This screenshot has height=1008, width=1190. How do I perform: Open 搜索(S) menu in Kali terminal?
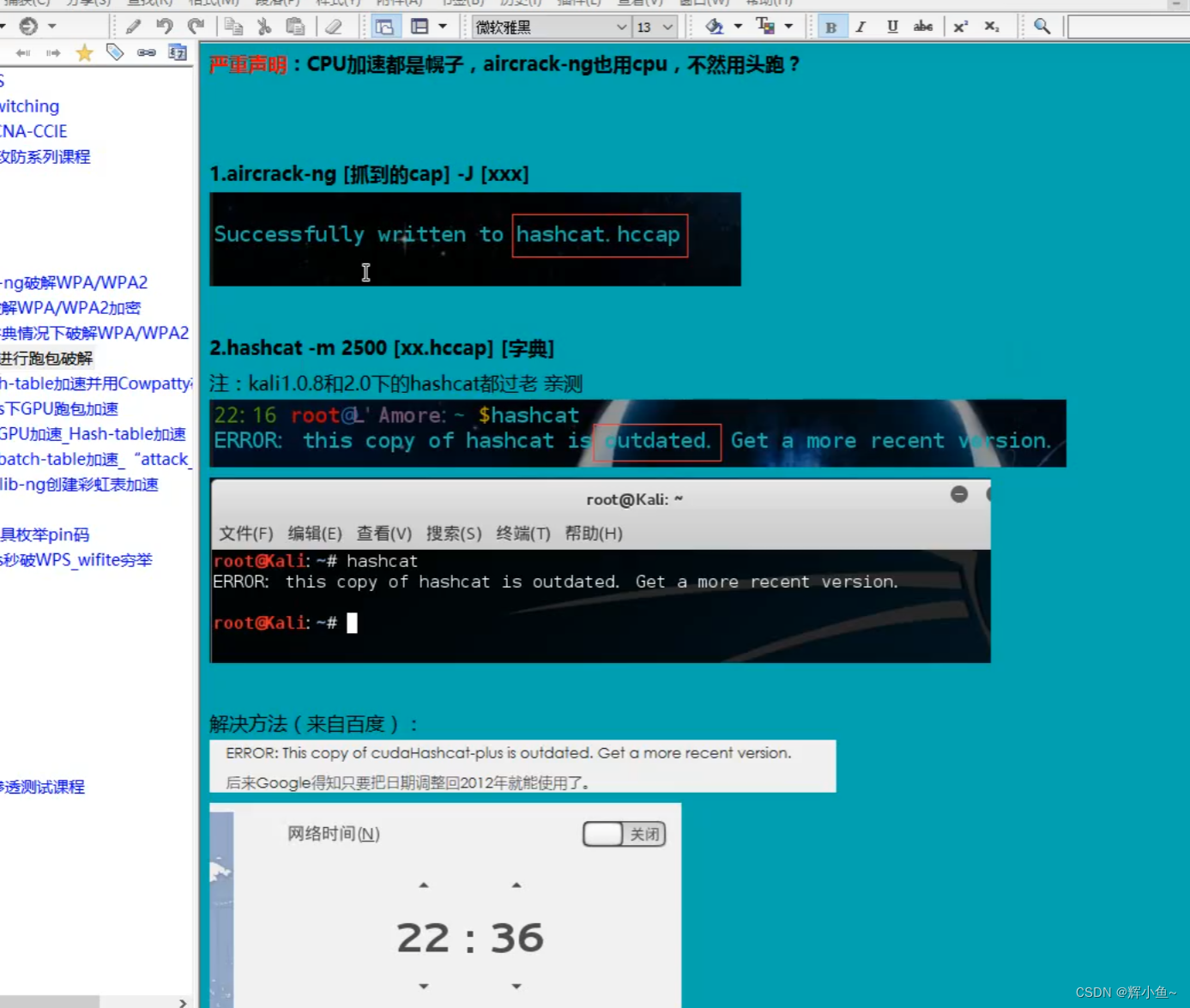point(454,534)
